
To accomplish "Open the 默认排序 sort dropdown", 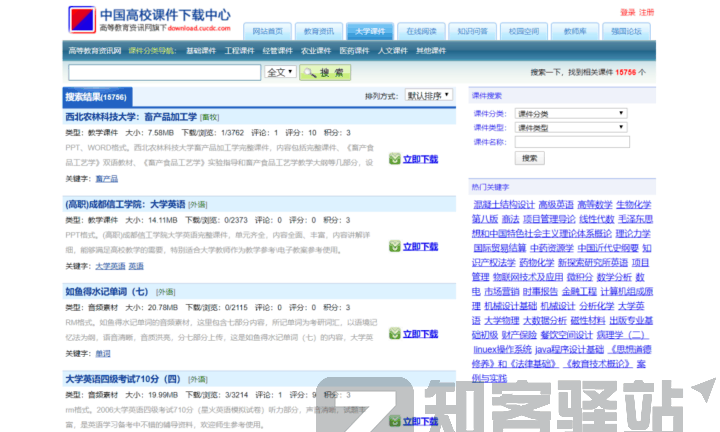I will click(429, 95).
